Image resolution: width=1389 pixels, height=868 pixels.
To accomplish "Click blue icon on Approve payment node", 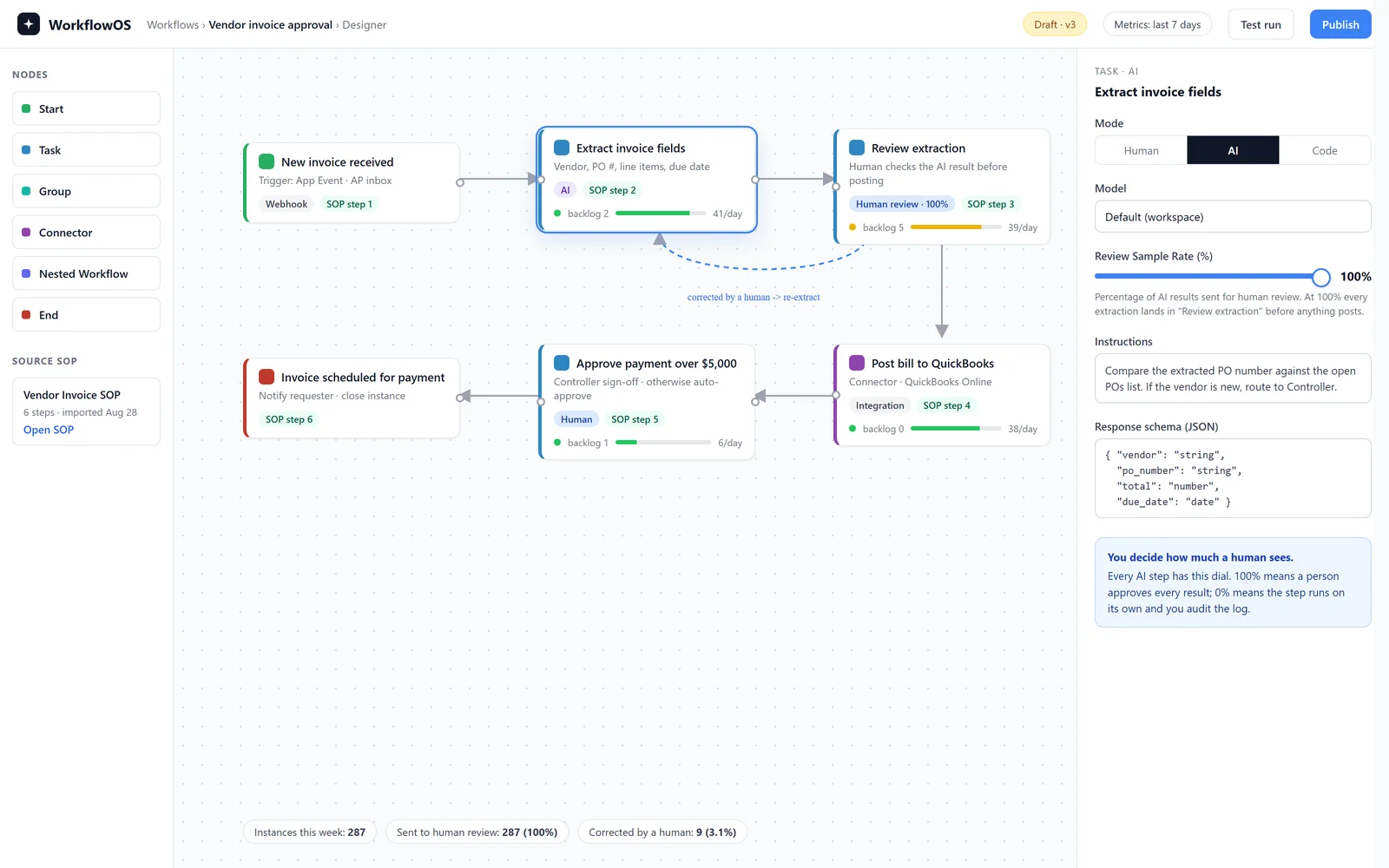I will click(562, 363).
